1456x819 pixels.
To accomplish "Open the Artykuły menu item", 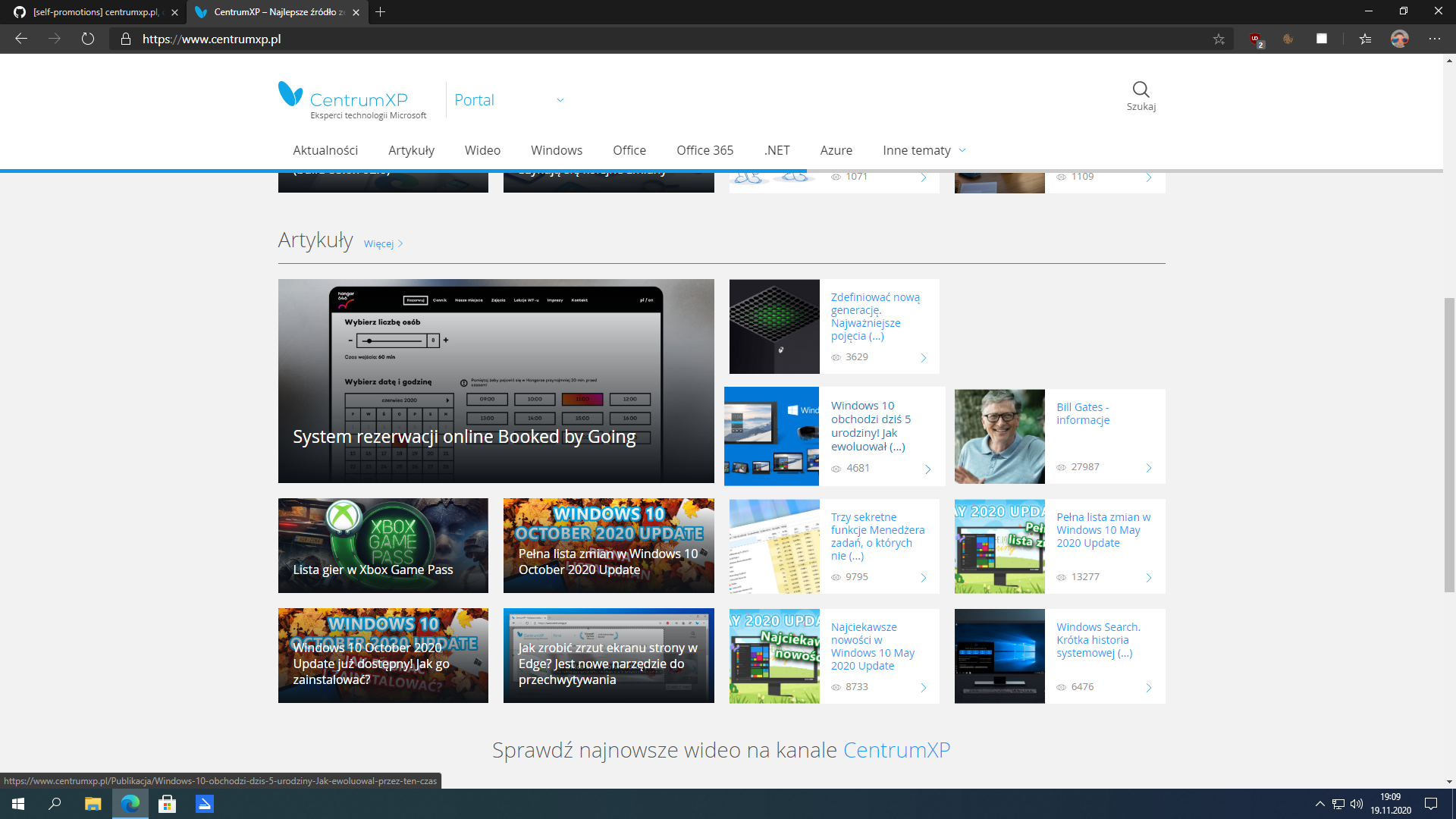I will [x=411, y=150].
